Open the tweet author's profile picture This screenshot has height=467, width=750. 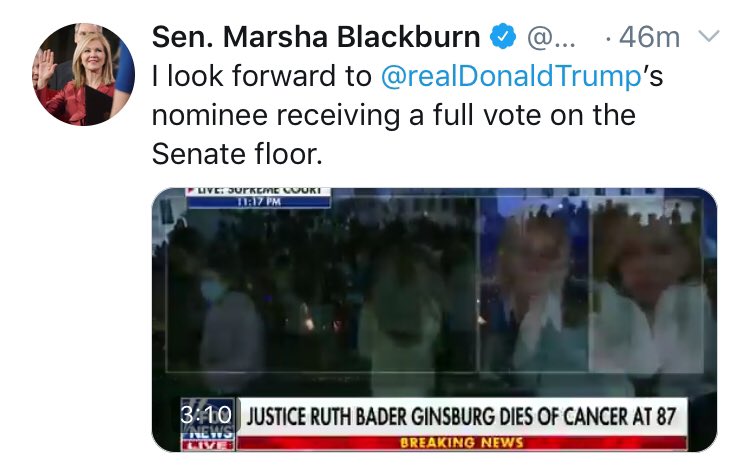(x=84, y=74)
